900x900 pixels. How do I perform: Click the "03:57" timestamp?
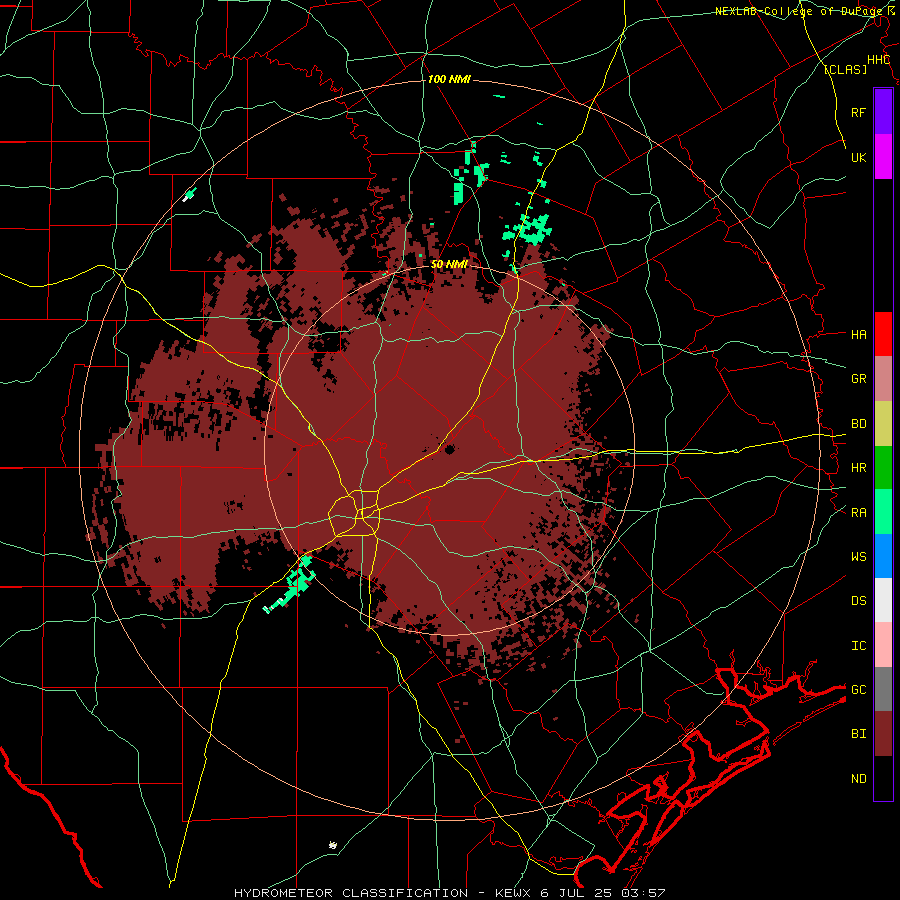(646, 893)
